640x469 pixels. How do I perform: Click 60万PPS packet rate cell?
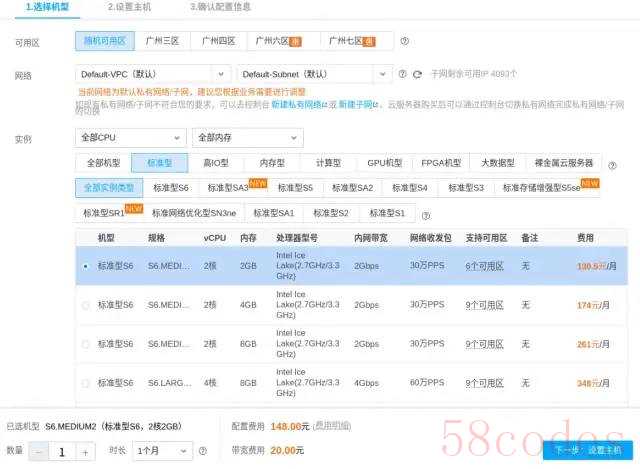point(427,382)
